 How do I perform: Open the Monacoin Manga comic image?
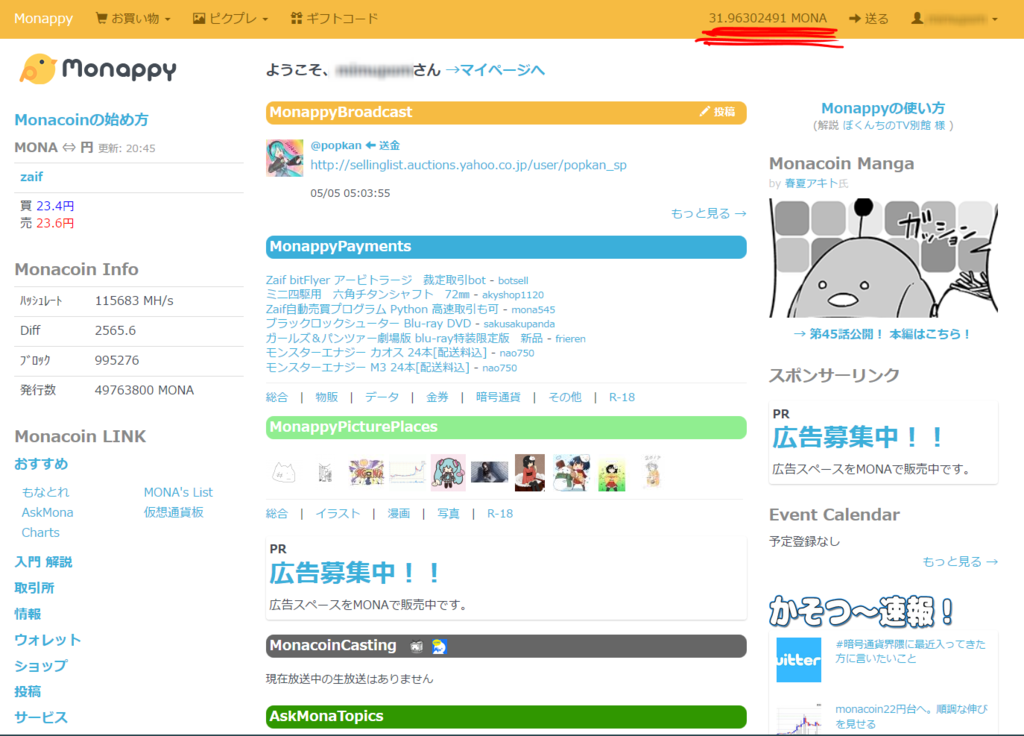click(884, 257)
